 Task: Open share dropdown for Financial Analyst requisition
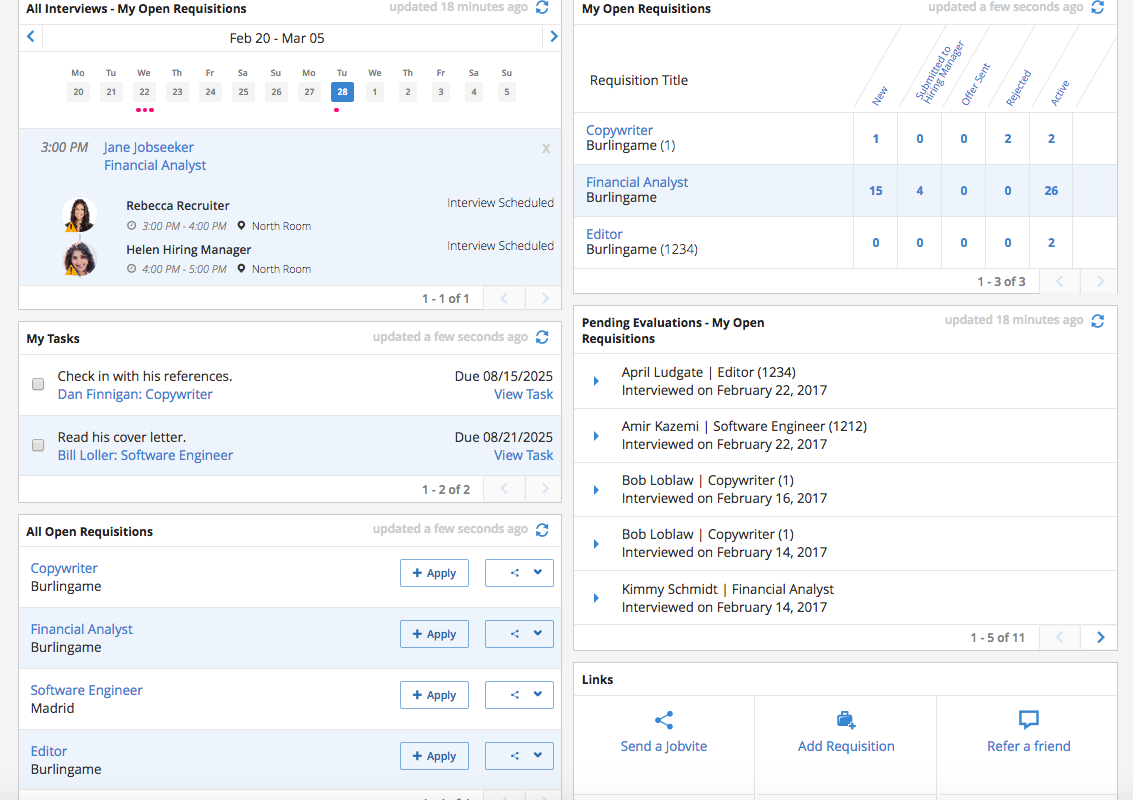click(520, 634)
